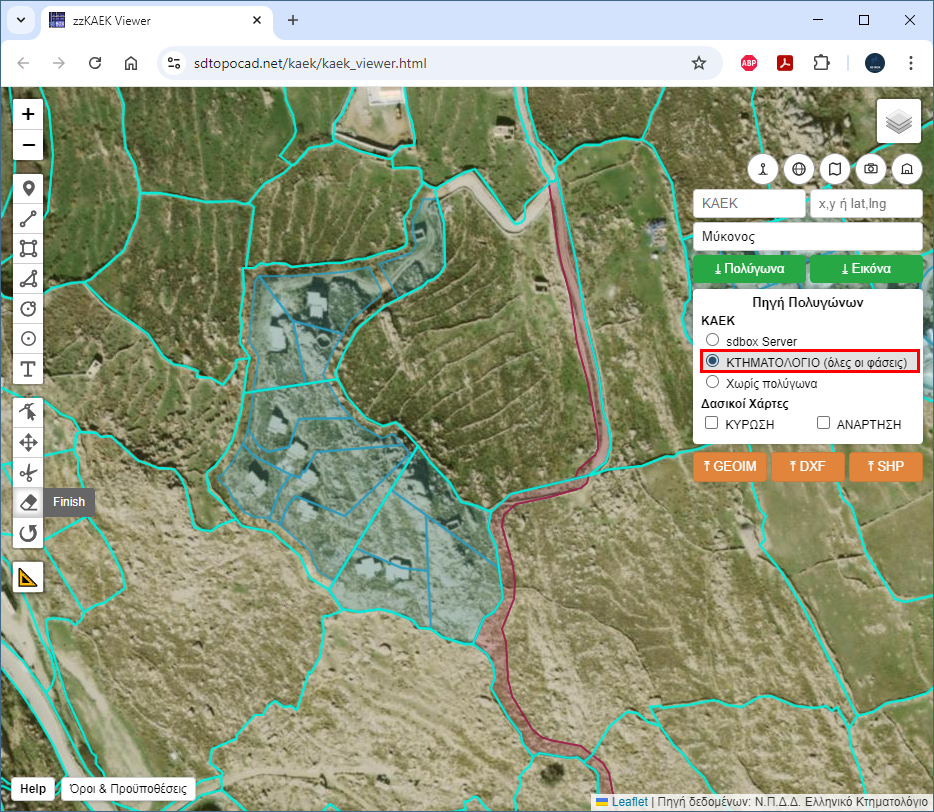Click the Πολύγωνα download button
Image resolution: width=934 pixels, height=812 pixels.
click(x=748, y=269)
